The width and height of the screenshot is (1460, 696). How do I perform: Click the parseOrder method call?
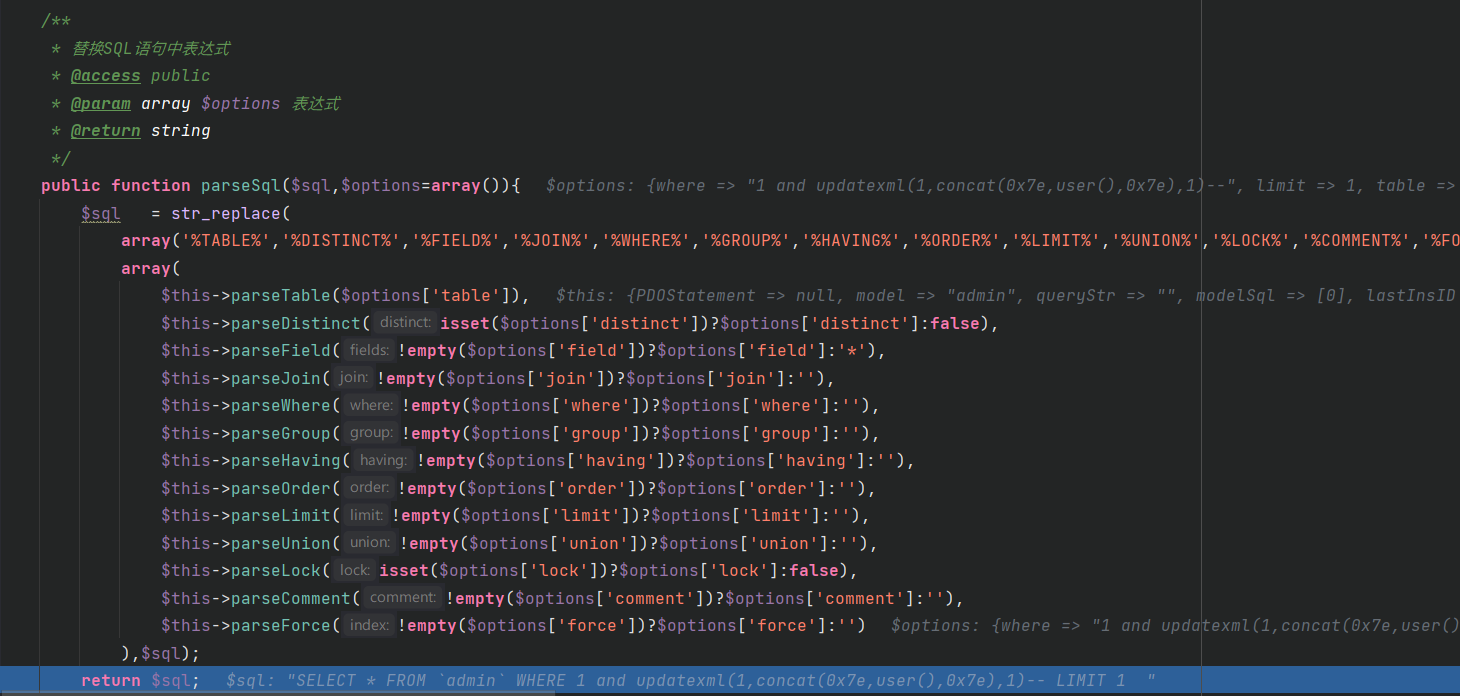pos(281,489)
